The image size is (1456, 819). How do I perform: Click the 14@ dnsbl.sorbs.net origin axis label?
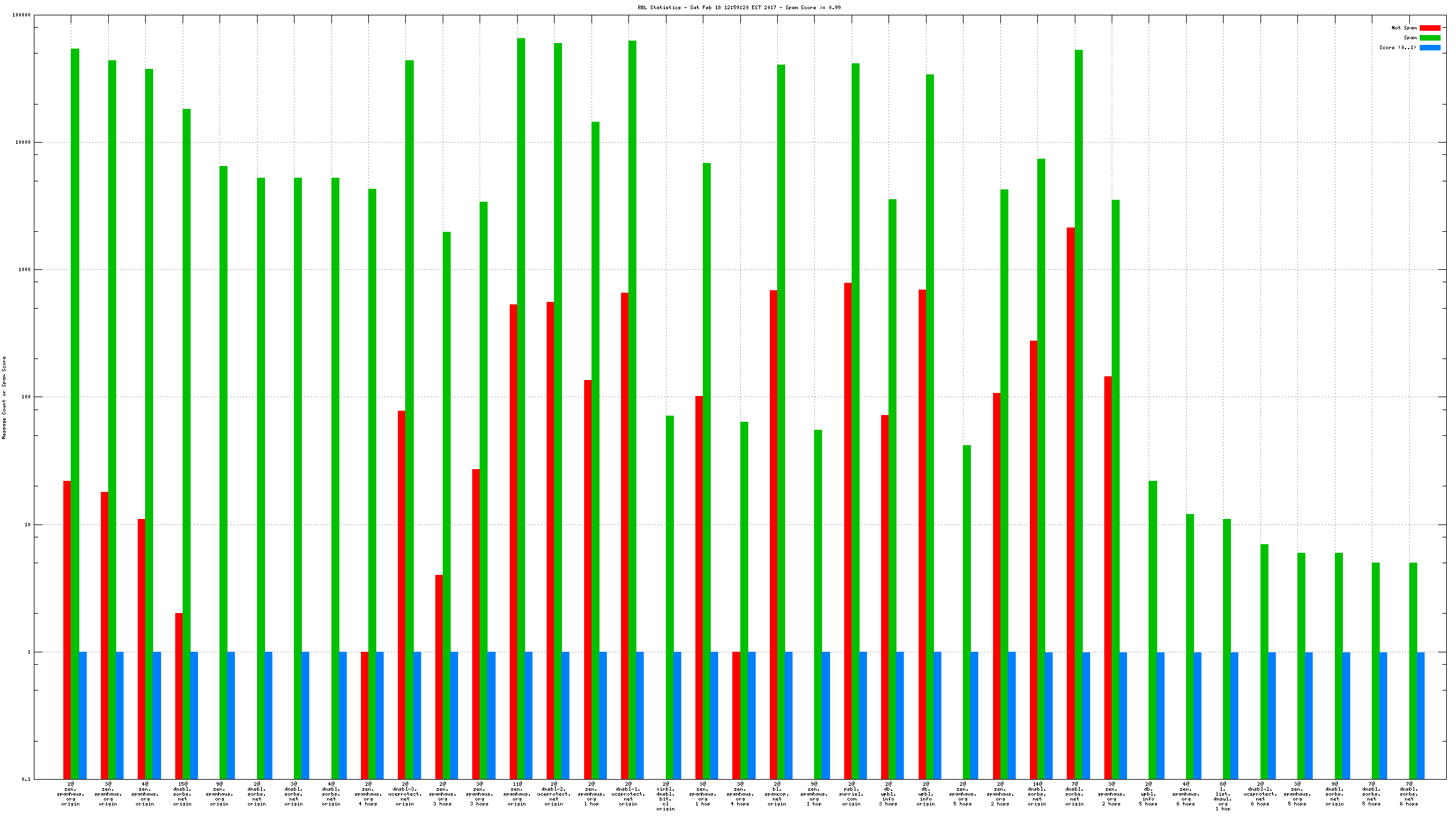[x=1037, y=794]
